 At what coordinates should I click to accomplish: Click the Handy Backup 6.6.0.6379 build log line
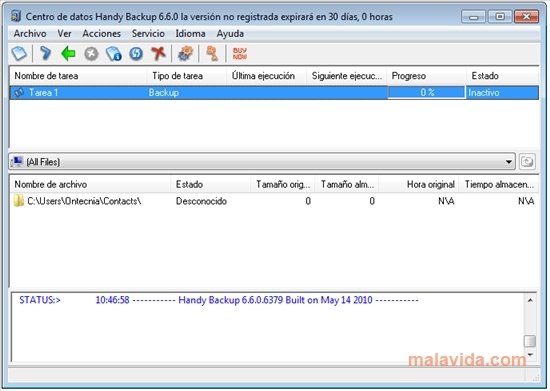(x=275, y=300)
